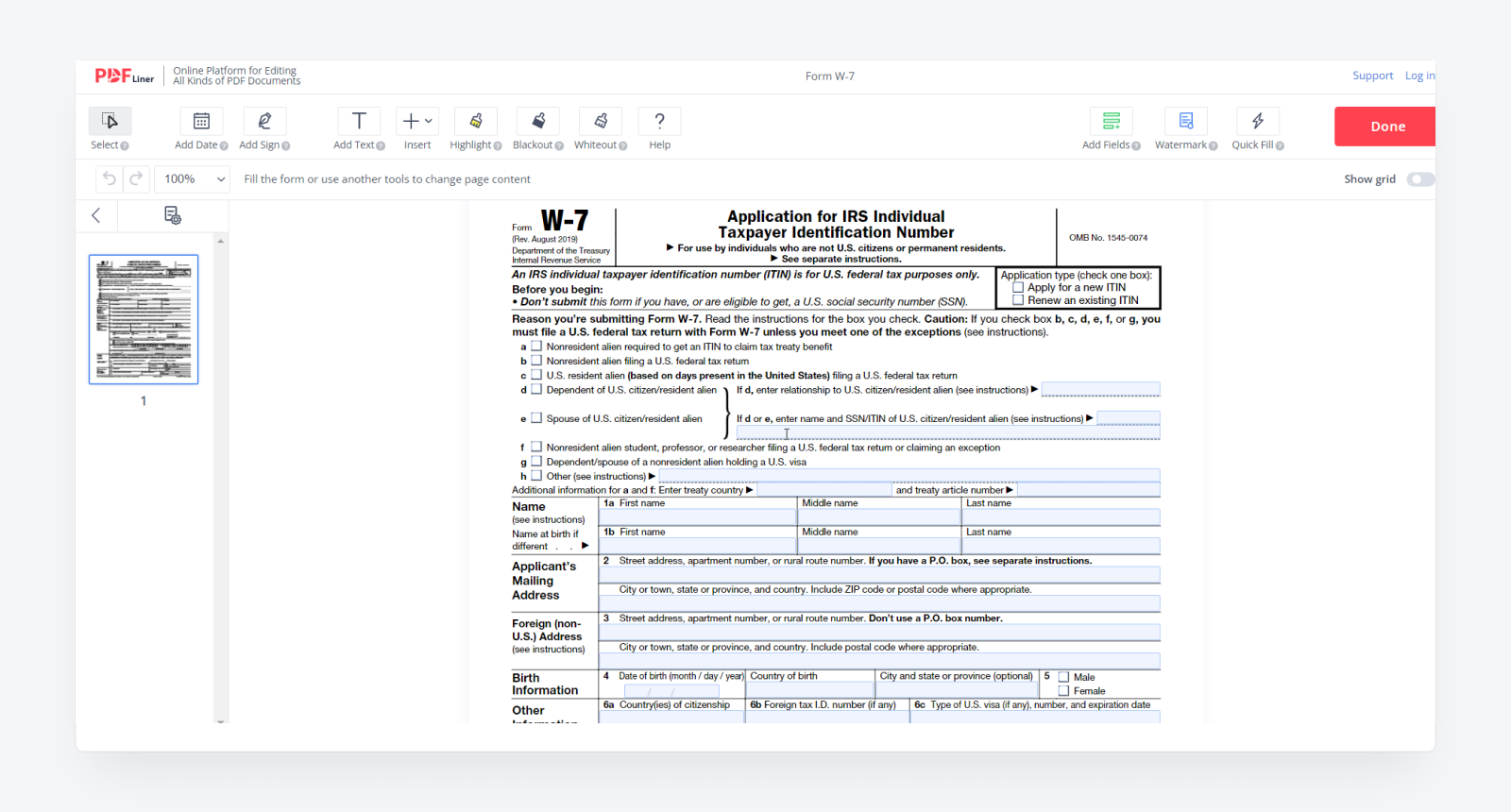Click the Other (see instructions) field
Viewport: 1511px width, 812px height.
(x=908, y=476)
